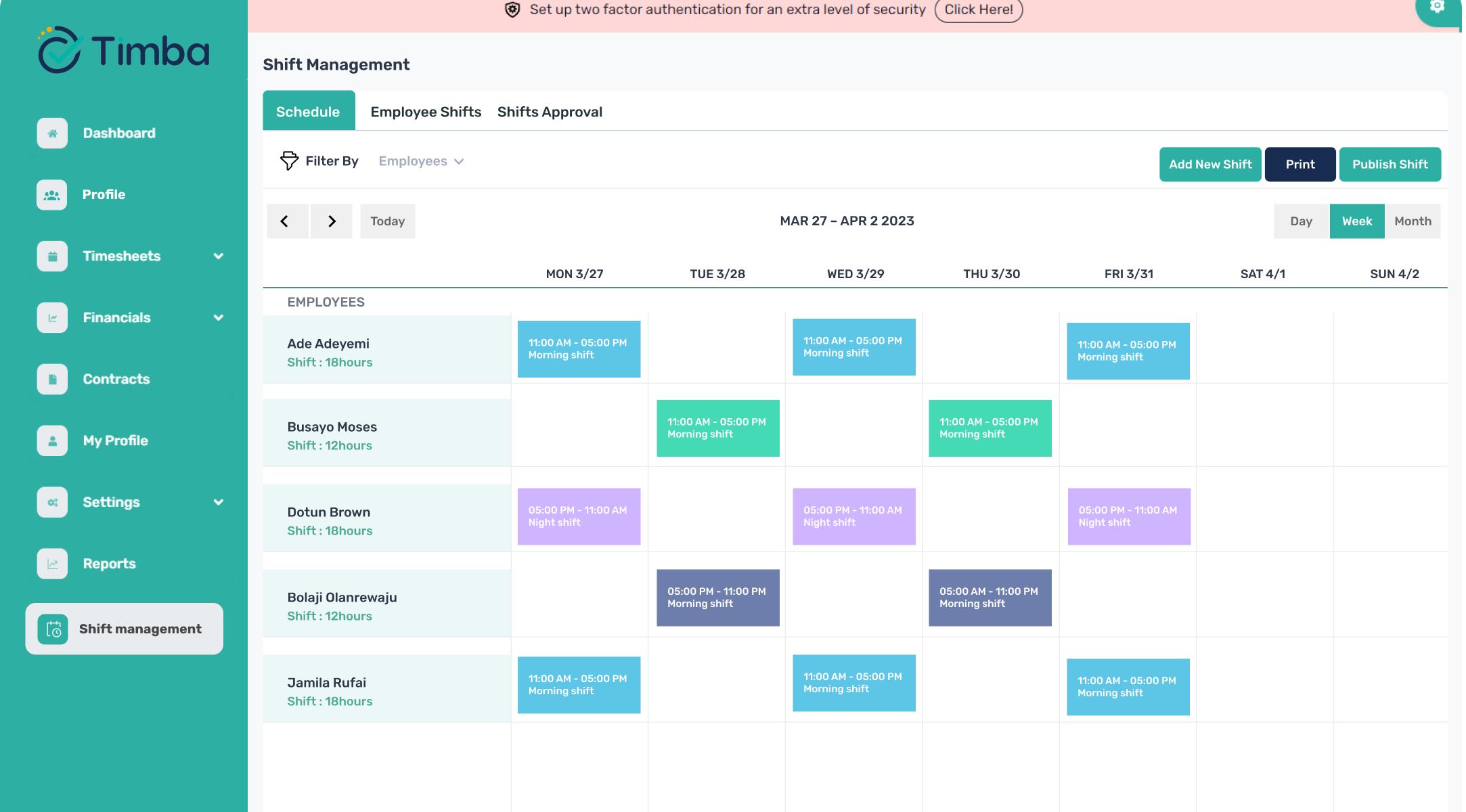Open the settings gear at the top right
1466x812 pixels.
click(x=1437, y=7)
